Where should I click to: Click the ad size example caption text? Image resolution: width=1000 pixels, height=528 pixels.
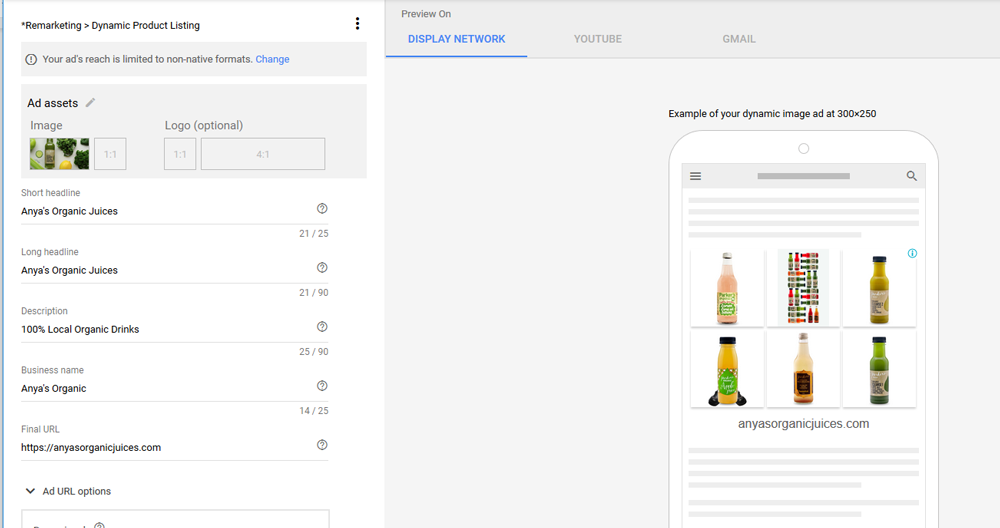pos(772,114)
